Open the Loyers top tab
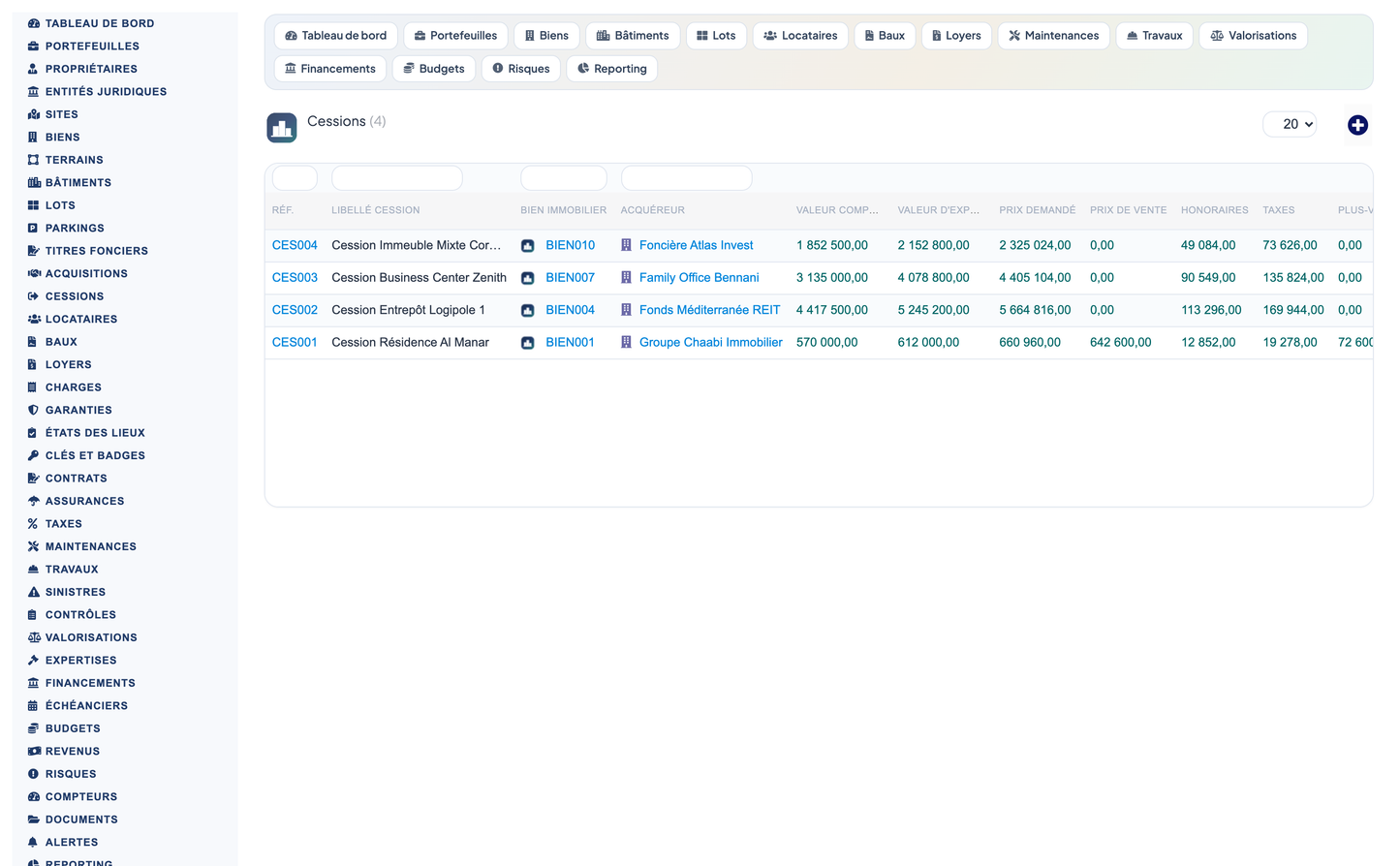1400x866 pixels. pyautogui.click(x=956, y=36)
